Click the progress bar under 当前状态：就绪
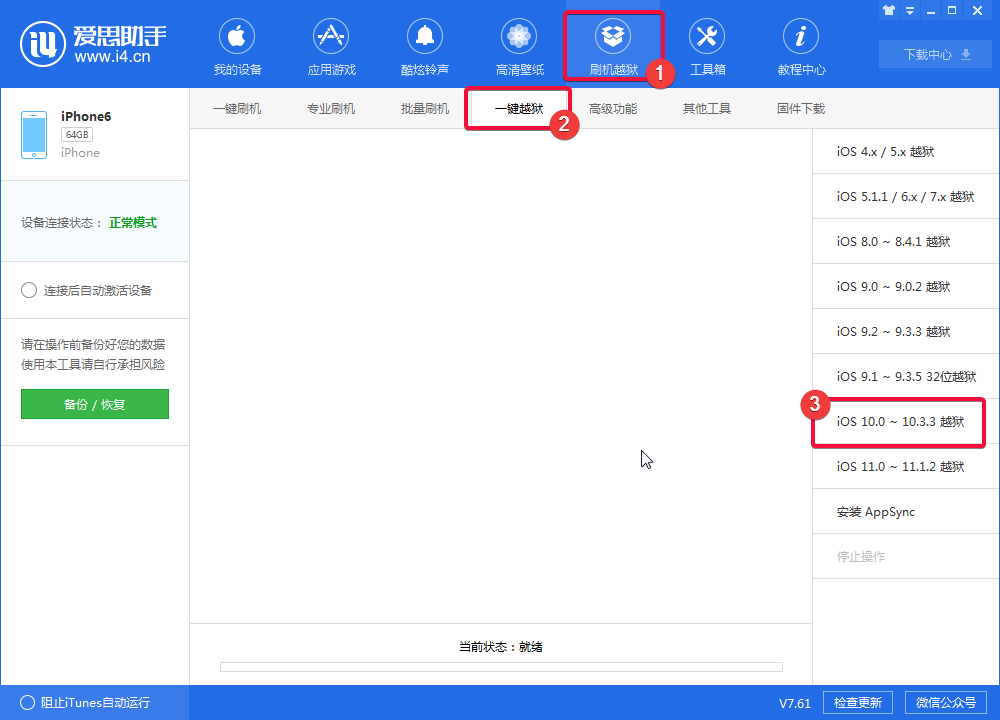The image size is (1000, 720). (500, 667)
